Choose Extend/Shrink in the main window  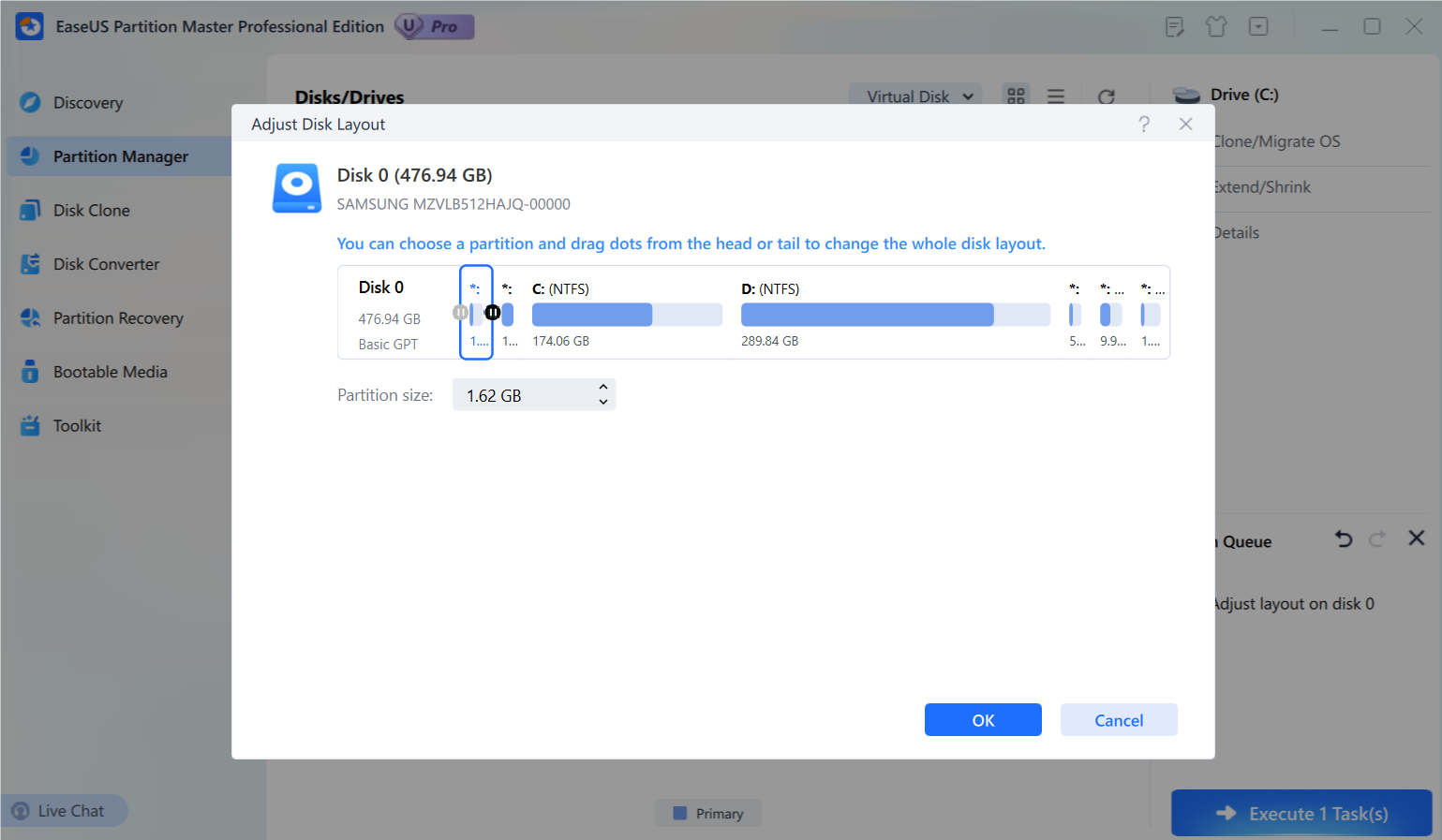point(1261,187)
